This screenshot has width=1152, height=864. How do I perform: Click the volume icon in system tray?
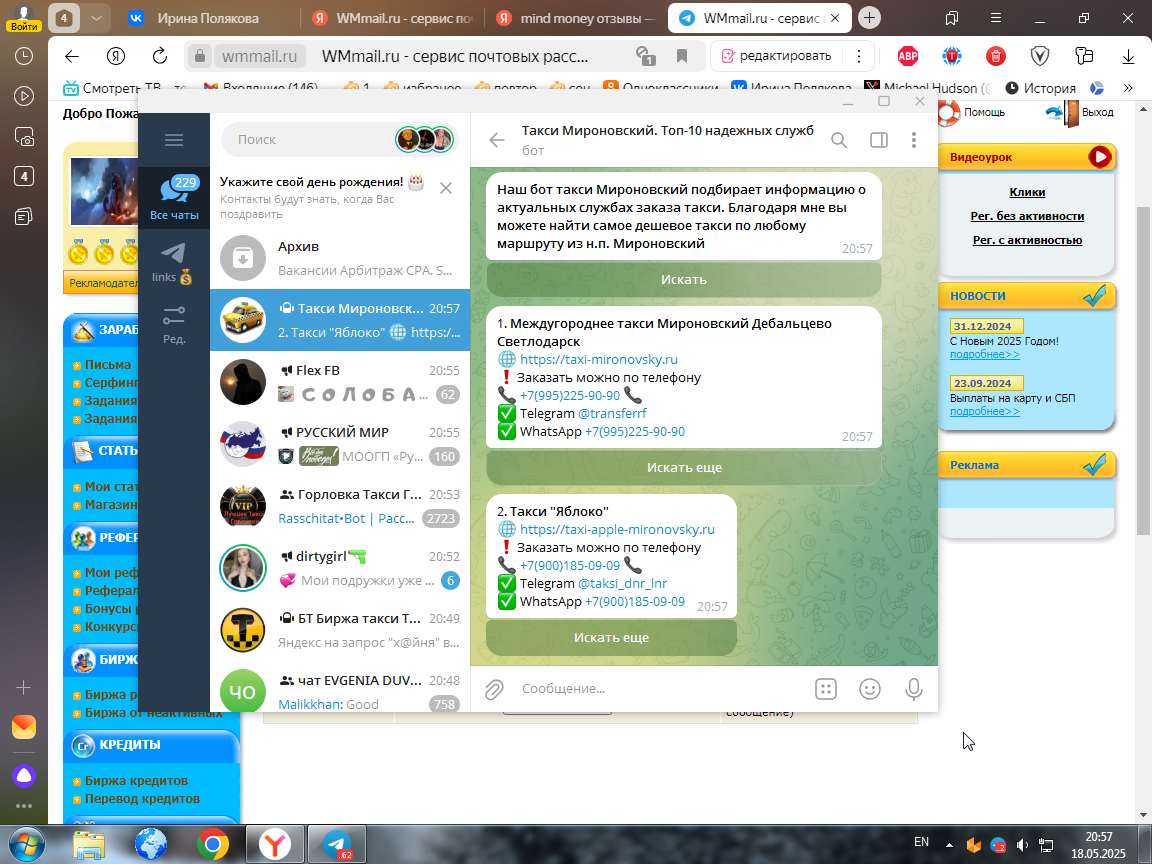click(x=1021, y=846)
